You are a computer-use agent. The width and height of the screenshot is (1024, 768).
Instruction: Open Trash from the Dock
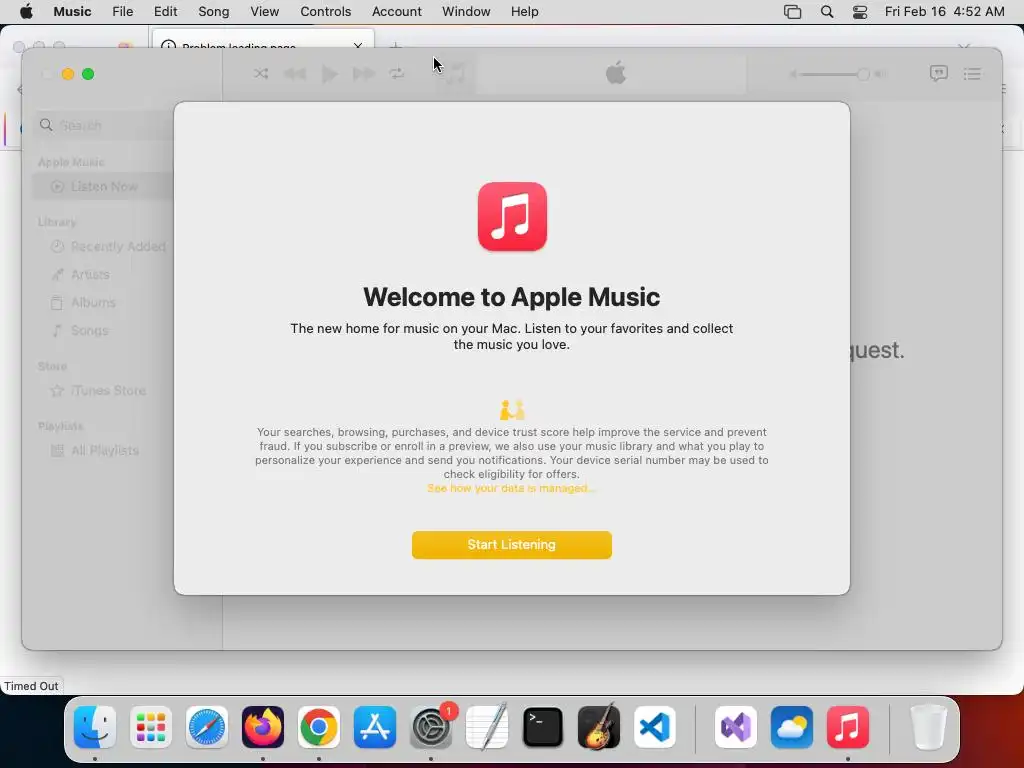[929, 727]
